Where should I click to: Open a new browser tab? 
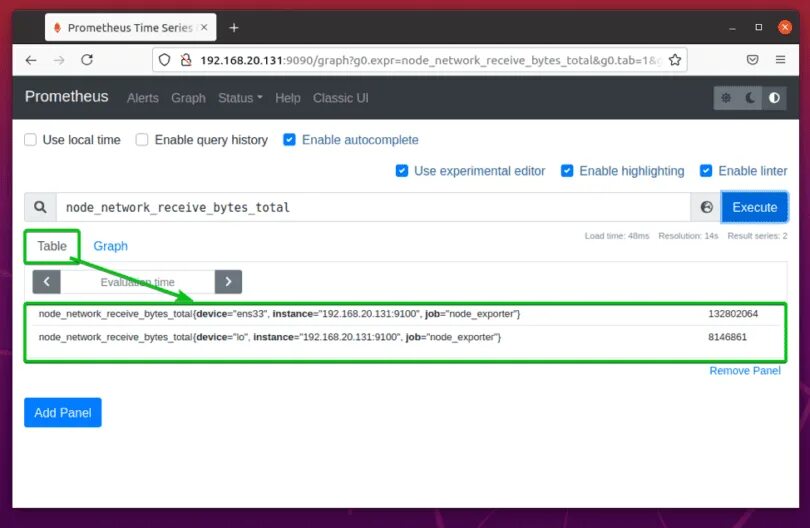(x=233, y=27)
